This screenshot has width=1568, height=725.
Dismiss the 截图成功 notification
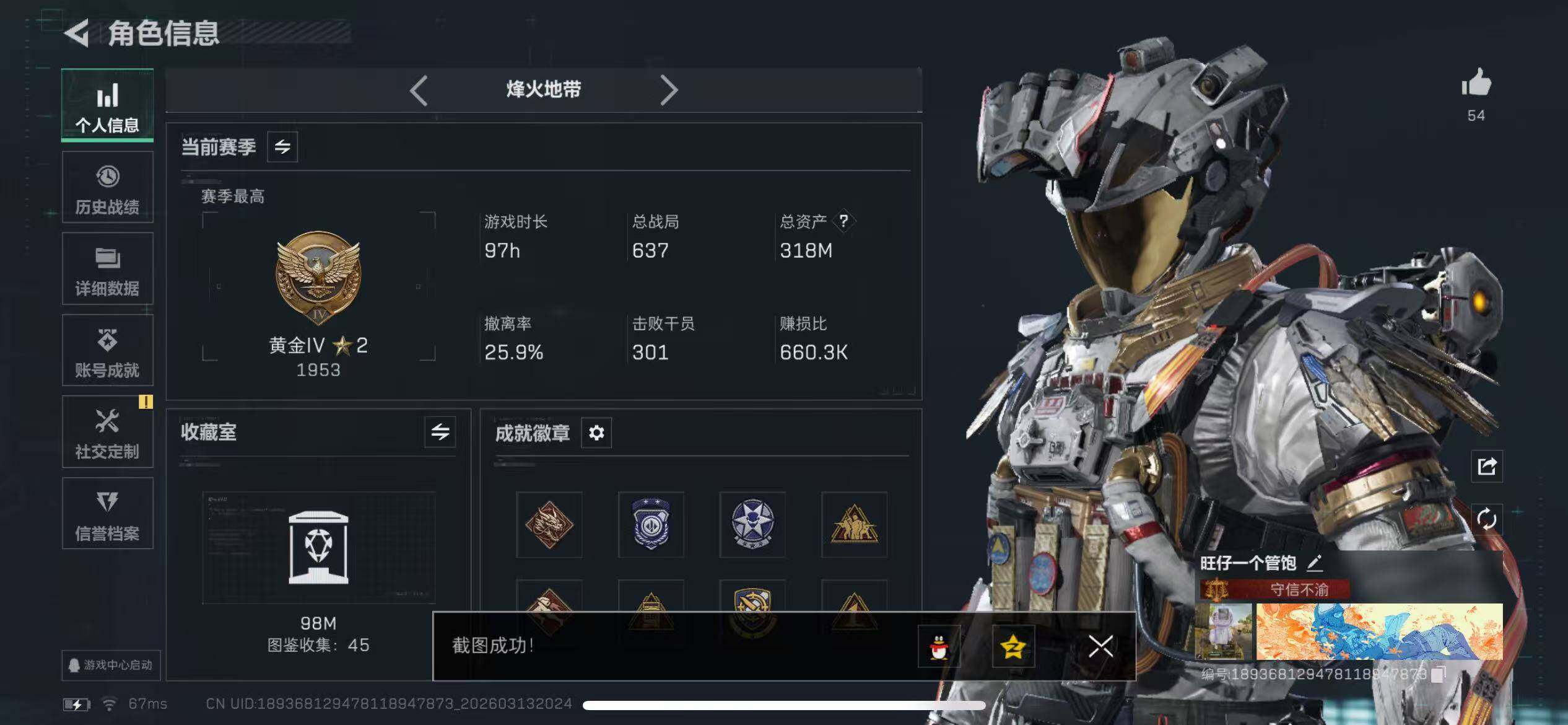[1100, 647]
